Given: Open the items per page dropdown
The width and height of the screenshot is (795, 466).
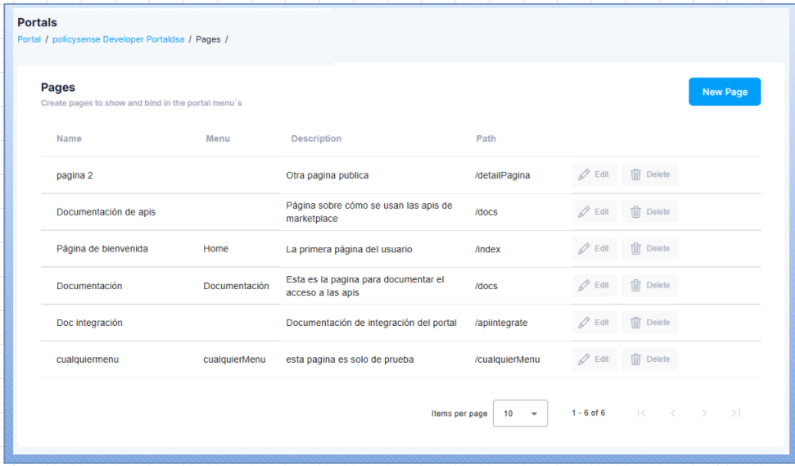Looking at the screenshot, I should [x=520, y=413].
